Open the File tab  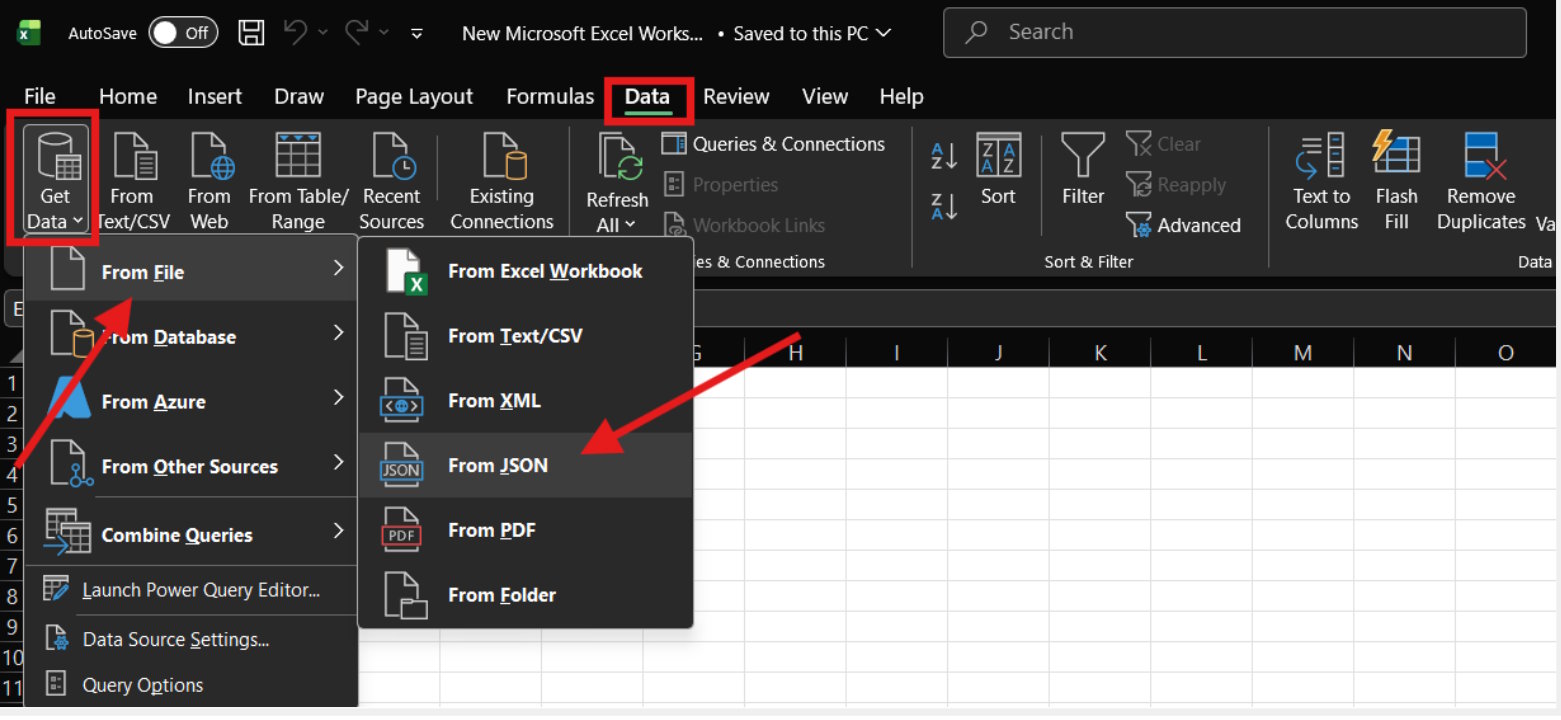point(40,97)
